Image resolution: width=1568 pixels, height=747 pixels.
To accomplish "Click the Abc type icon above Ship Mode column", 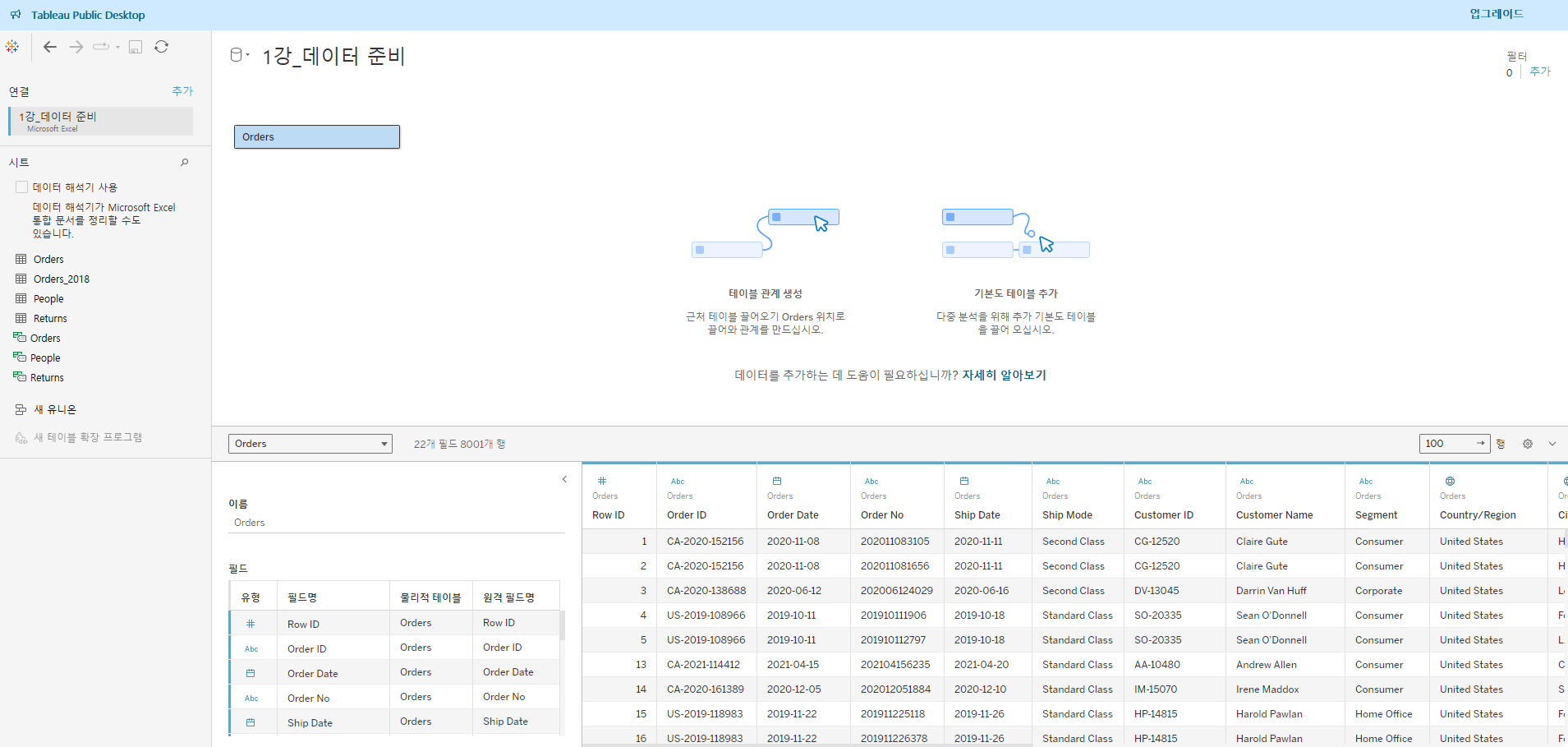I will (1053, 482).
